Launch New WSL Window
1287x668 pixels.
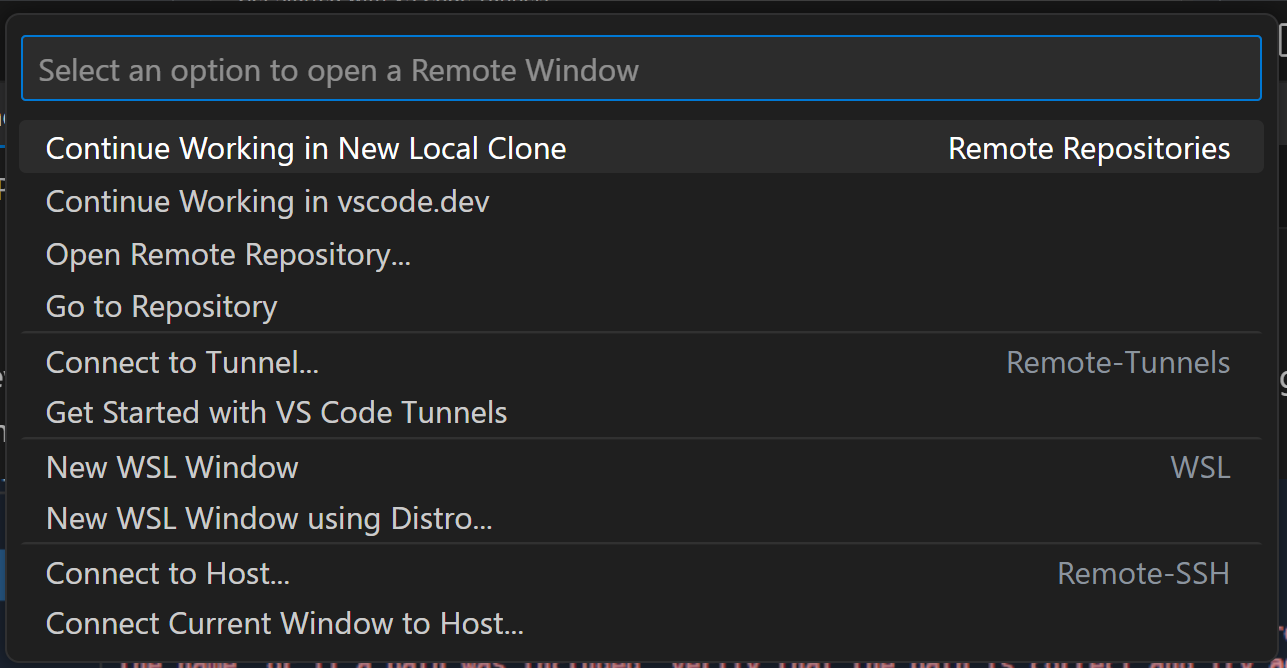(x=641, y=467)
